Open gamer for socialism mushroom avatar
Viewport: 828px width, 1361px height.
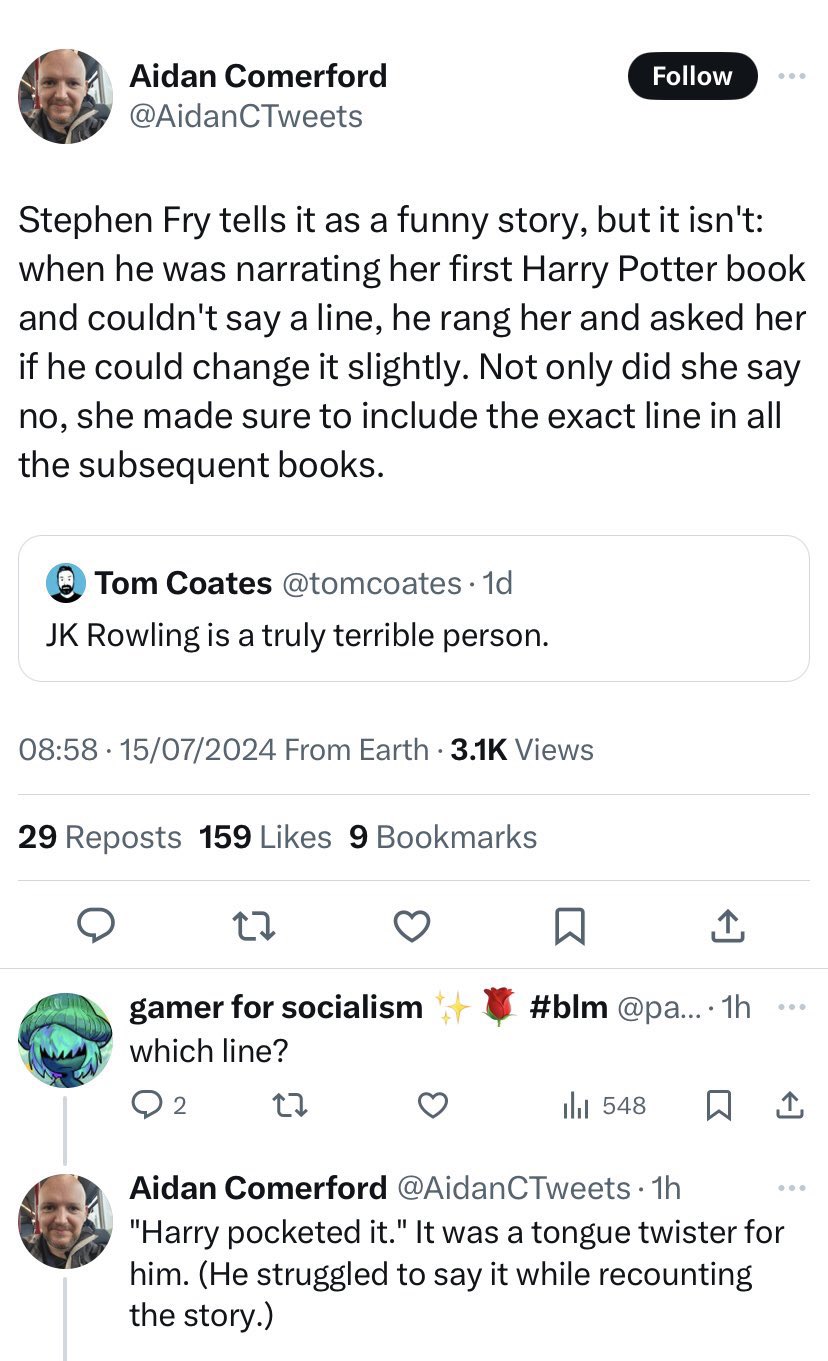pos(65,1041)
